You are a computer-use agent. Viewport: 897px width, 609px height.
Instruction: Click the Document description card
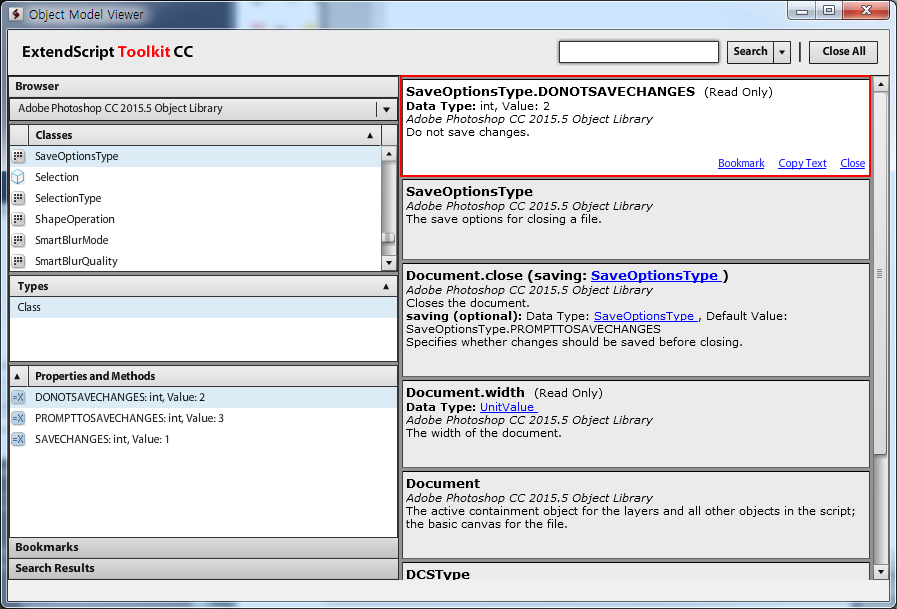(x=636, y=515)
